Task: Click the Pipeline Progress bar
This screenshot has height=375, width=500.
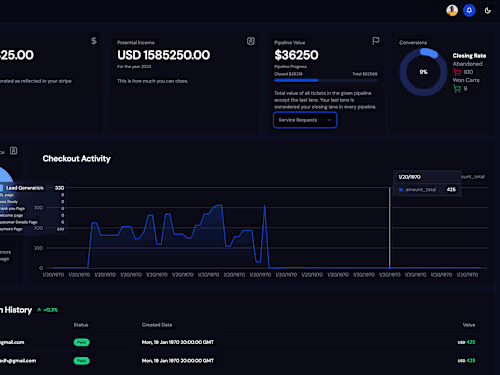Action: coord(326,80)
